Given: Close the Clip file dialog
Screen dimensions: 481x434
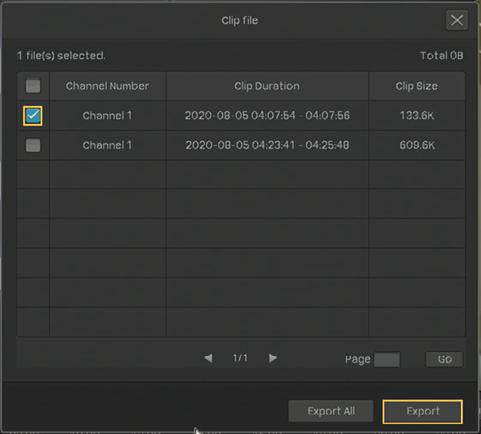Looking at the screenshot, I should pyautogui.click(x=457, y=20).
